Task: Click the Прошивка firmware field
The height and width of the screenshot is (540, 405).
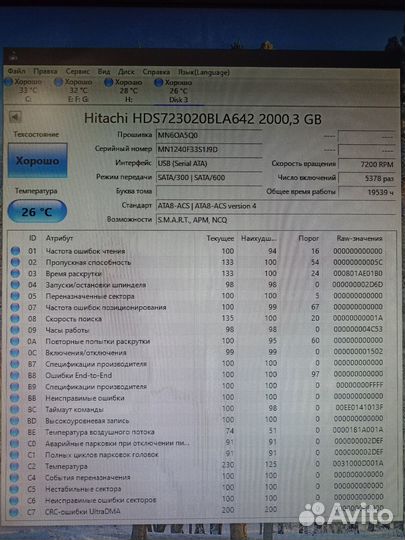Action: 209,135
